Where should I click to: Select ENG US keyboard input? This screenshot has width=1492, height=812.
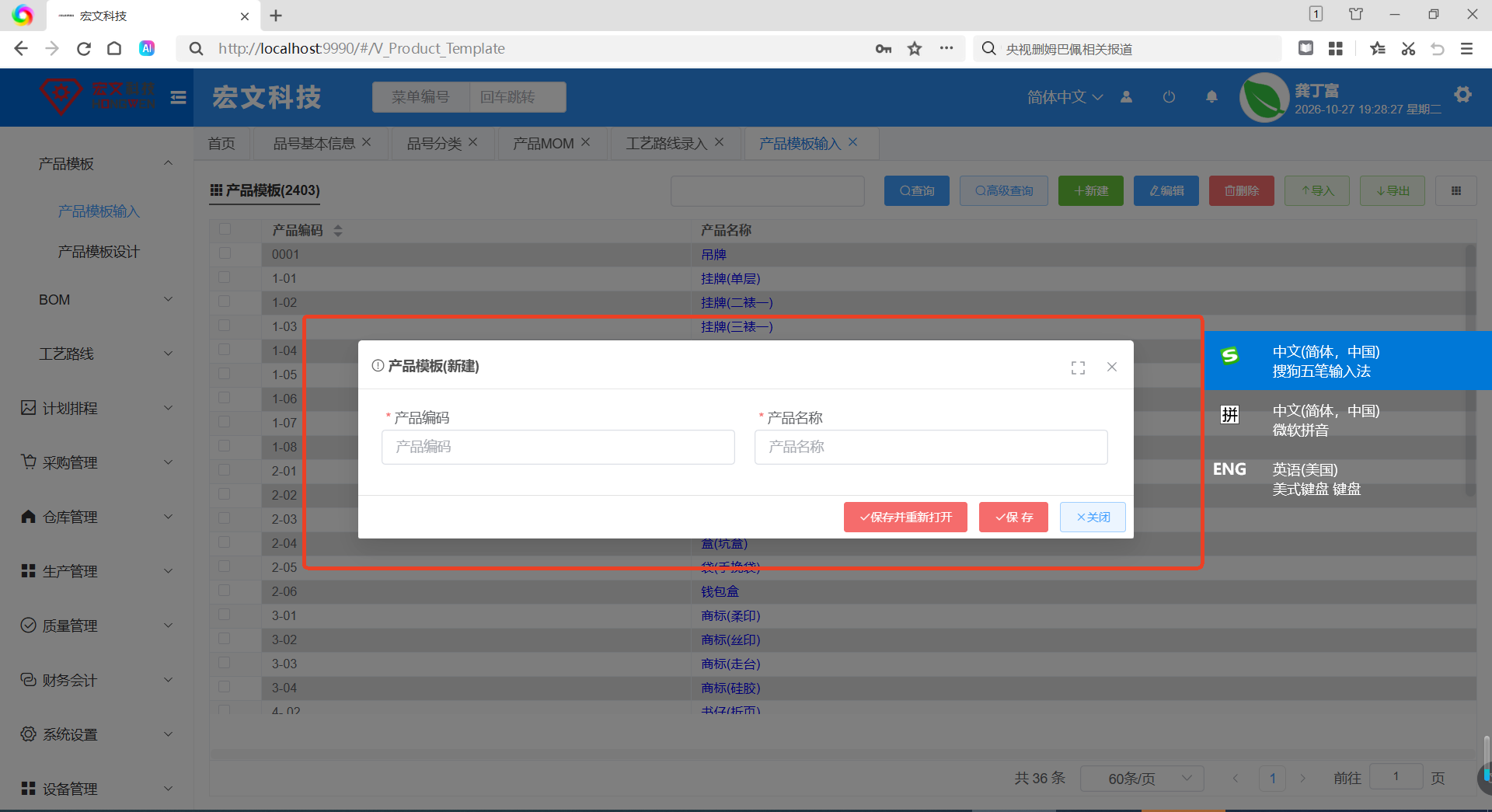(x=1347, y=479)
